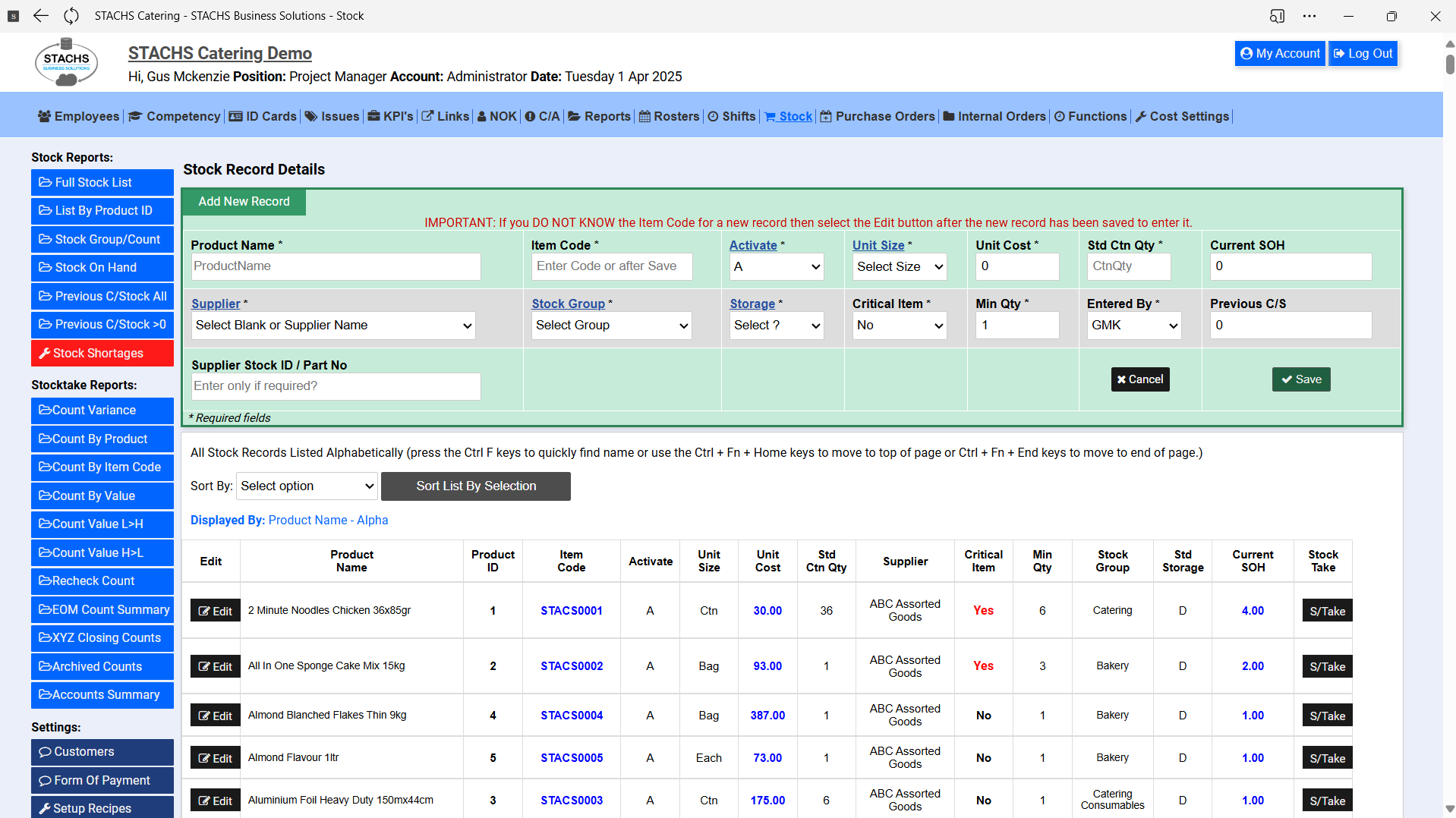Follow the Activate help link

(753, 245)
